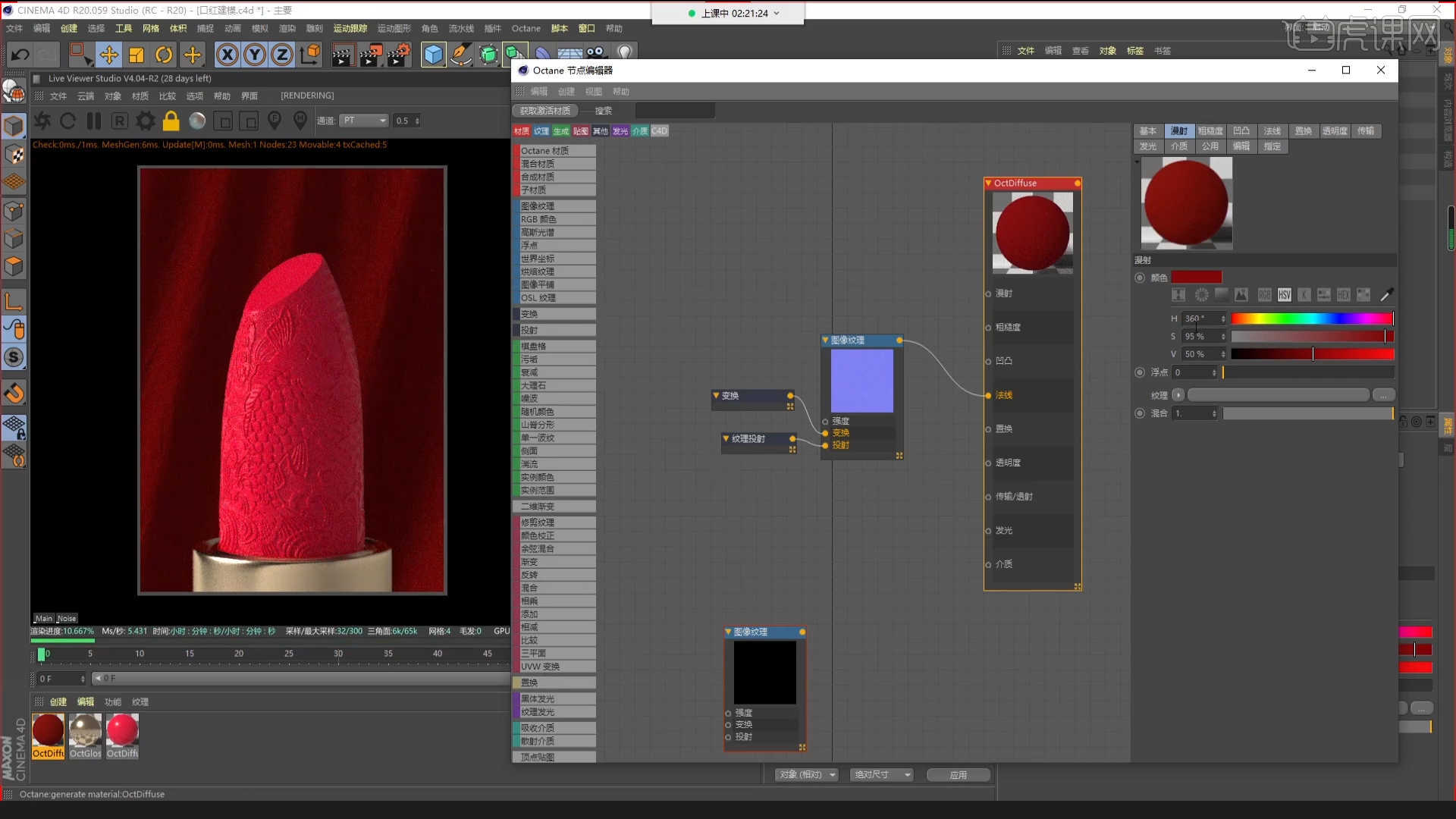Image resolution: width=1456 pixels, height=819 pixels.
Task: Toggle the C4D node filter tag
Action: [x=660, y=131]
